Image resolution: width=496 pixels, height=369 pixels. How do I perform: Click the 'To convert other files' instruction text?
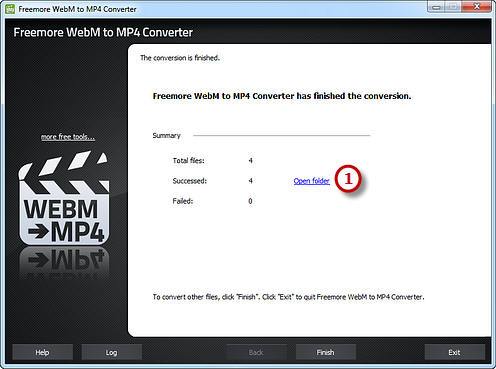[x=288, y=297]
